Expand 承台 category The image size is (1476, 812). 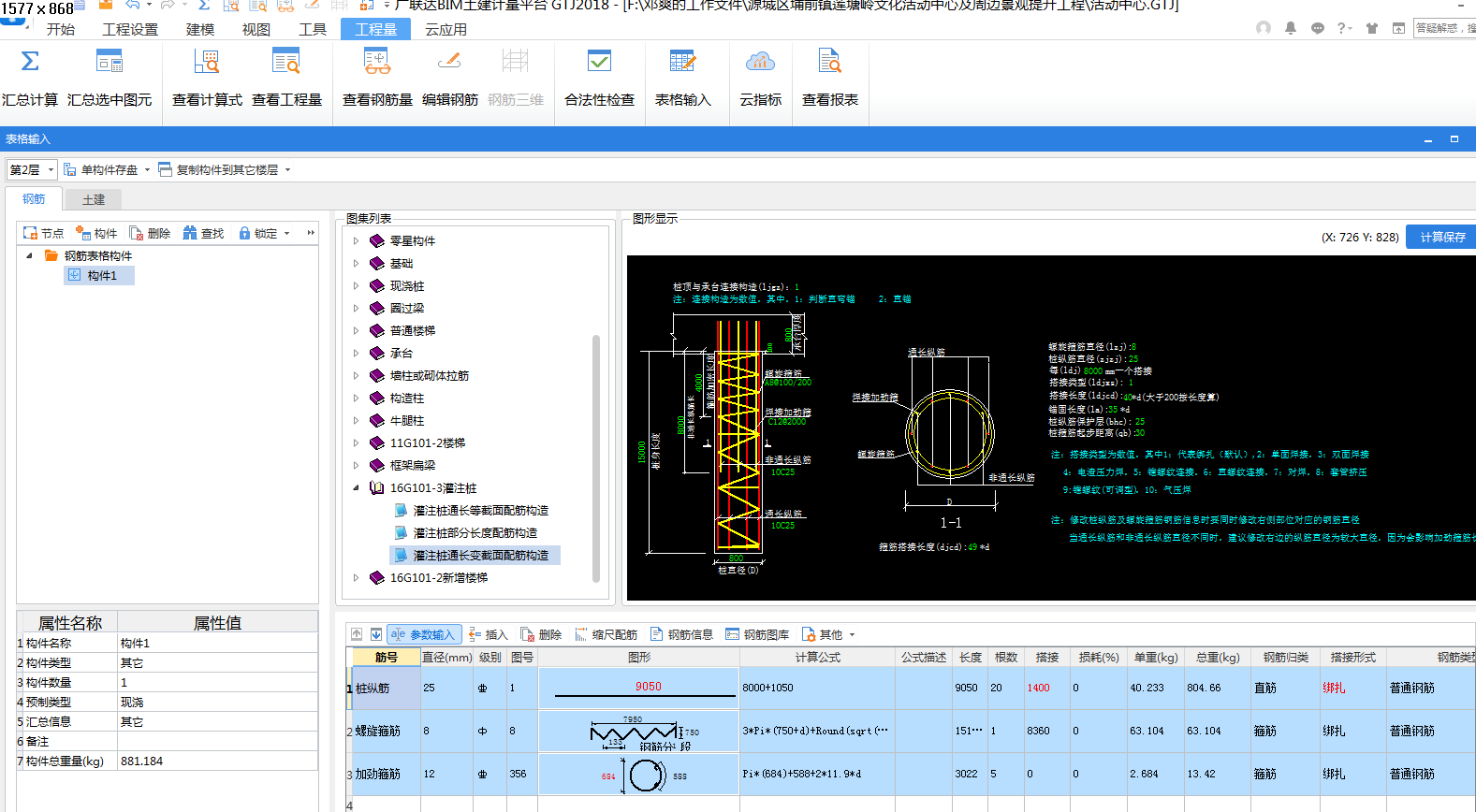coord(356,353)
